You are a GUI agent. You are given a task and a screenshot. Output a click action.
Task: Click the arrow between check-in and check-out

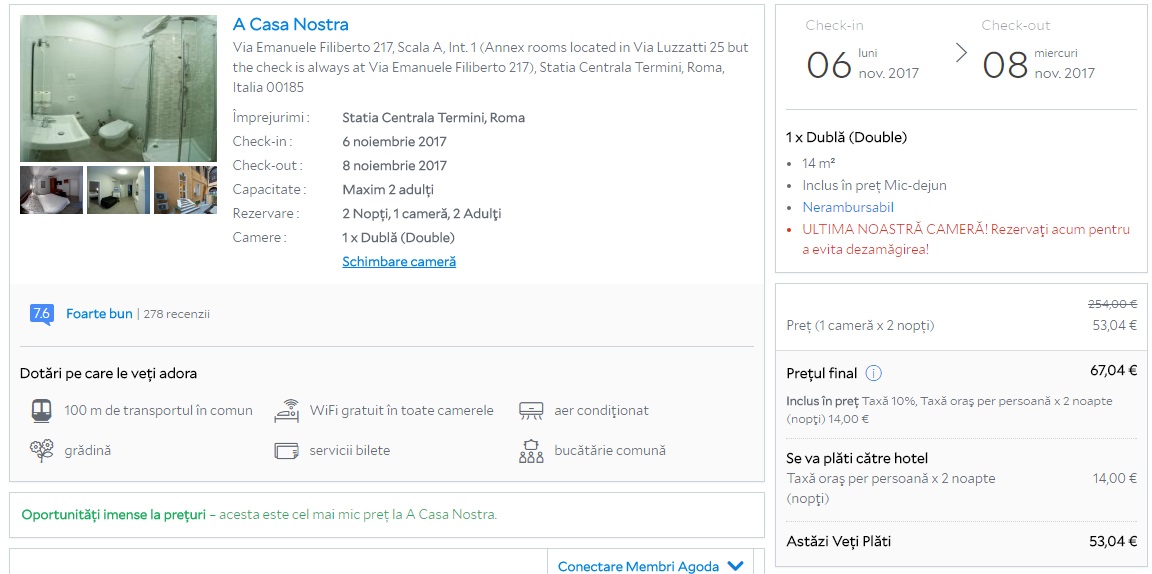[x=961, y=53]
